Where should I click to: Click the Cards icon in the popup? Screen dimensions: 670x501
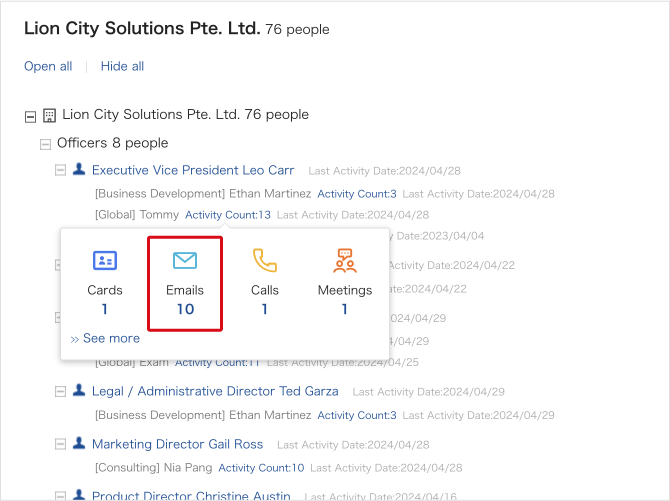[x=105, y=261]
